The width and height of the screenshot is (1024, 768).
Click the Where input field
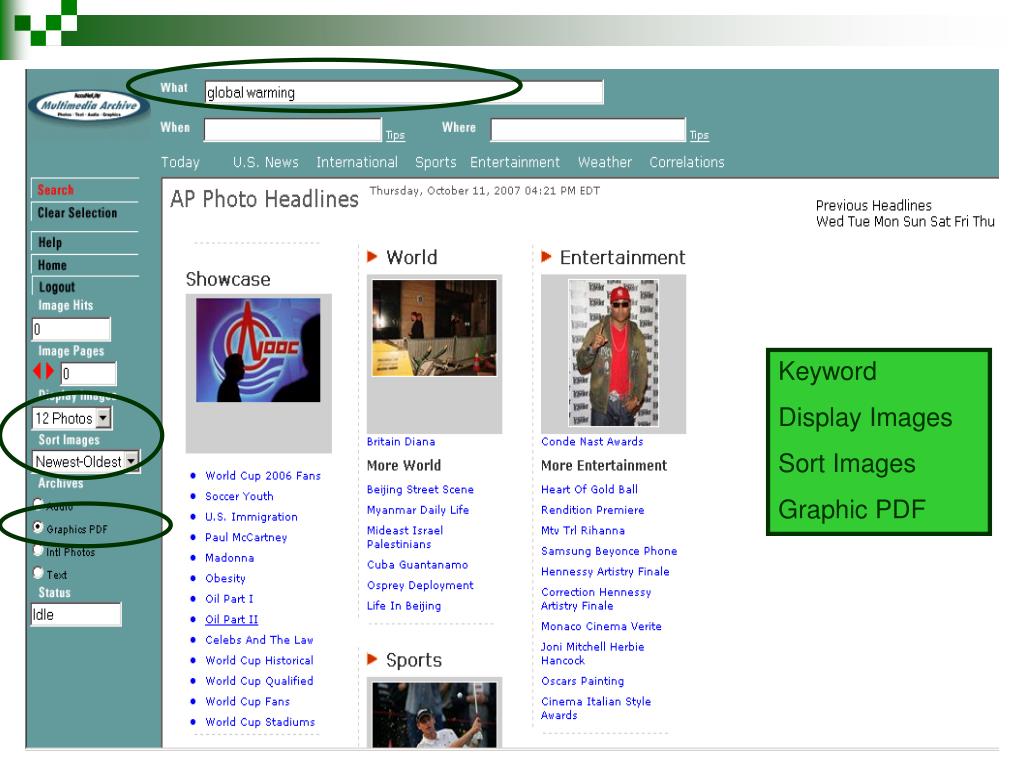pos(588,130)
